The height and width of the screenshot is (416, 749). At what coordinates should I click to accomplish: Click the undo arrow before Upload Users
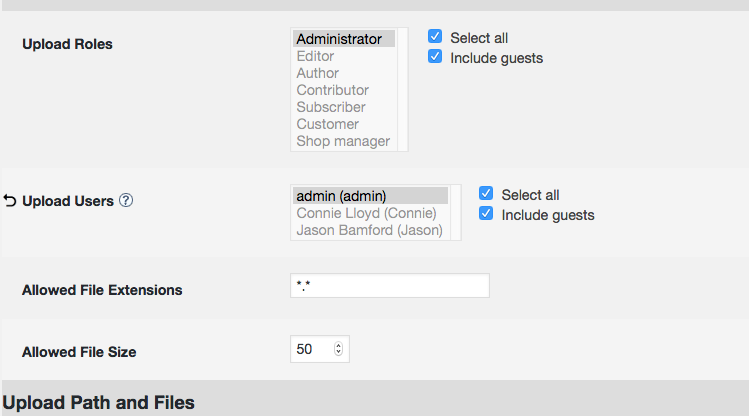[x=10, y=201]
